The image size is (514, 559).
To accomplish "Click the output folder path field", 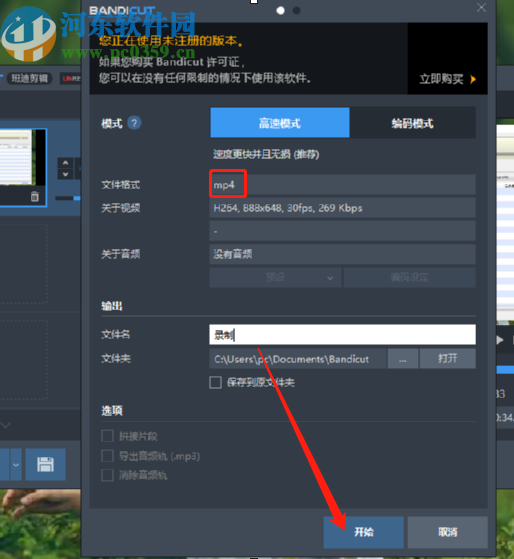I will 298,359.
